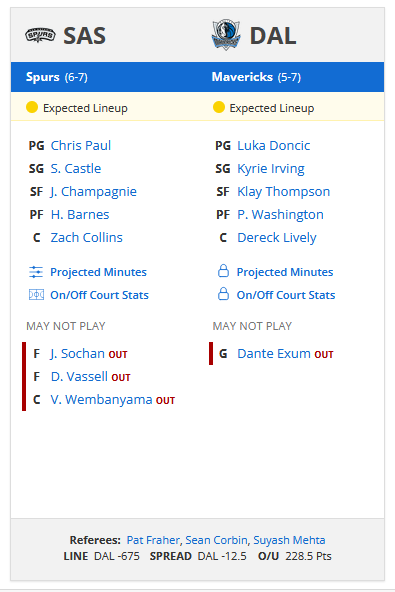395x592 pixels.
Task: Click the Spurs On/Off Court icon
Action: (x=36, y=294)
